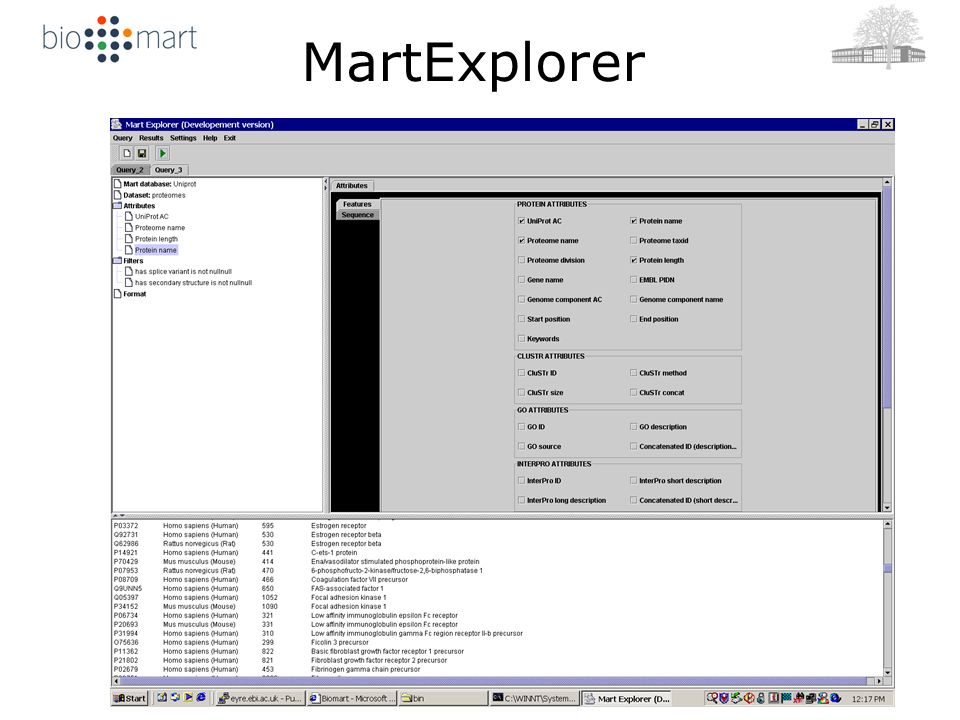Click the page icon beside Mart database

(118, 184)
